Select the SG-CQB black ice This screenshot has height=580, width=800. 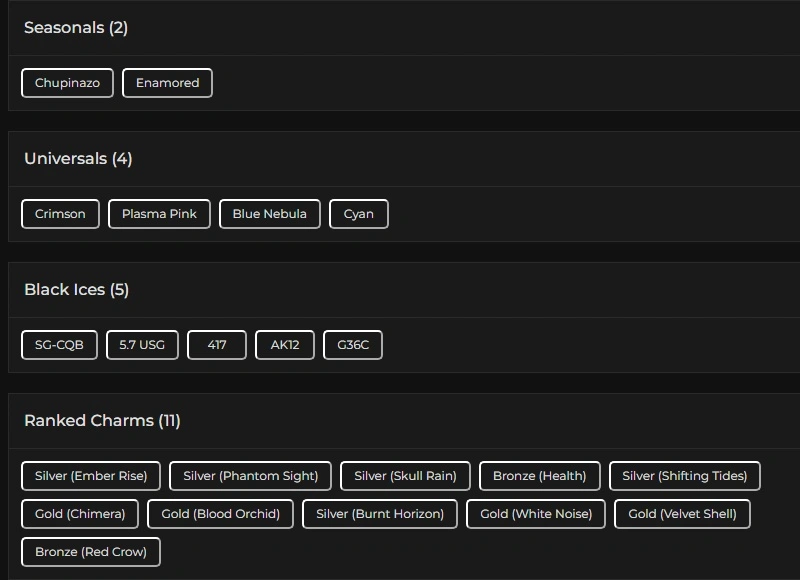click(59, 345)
